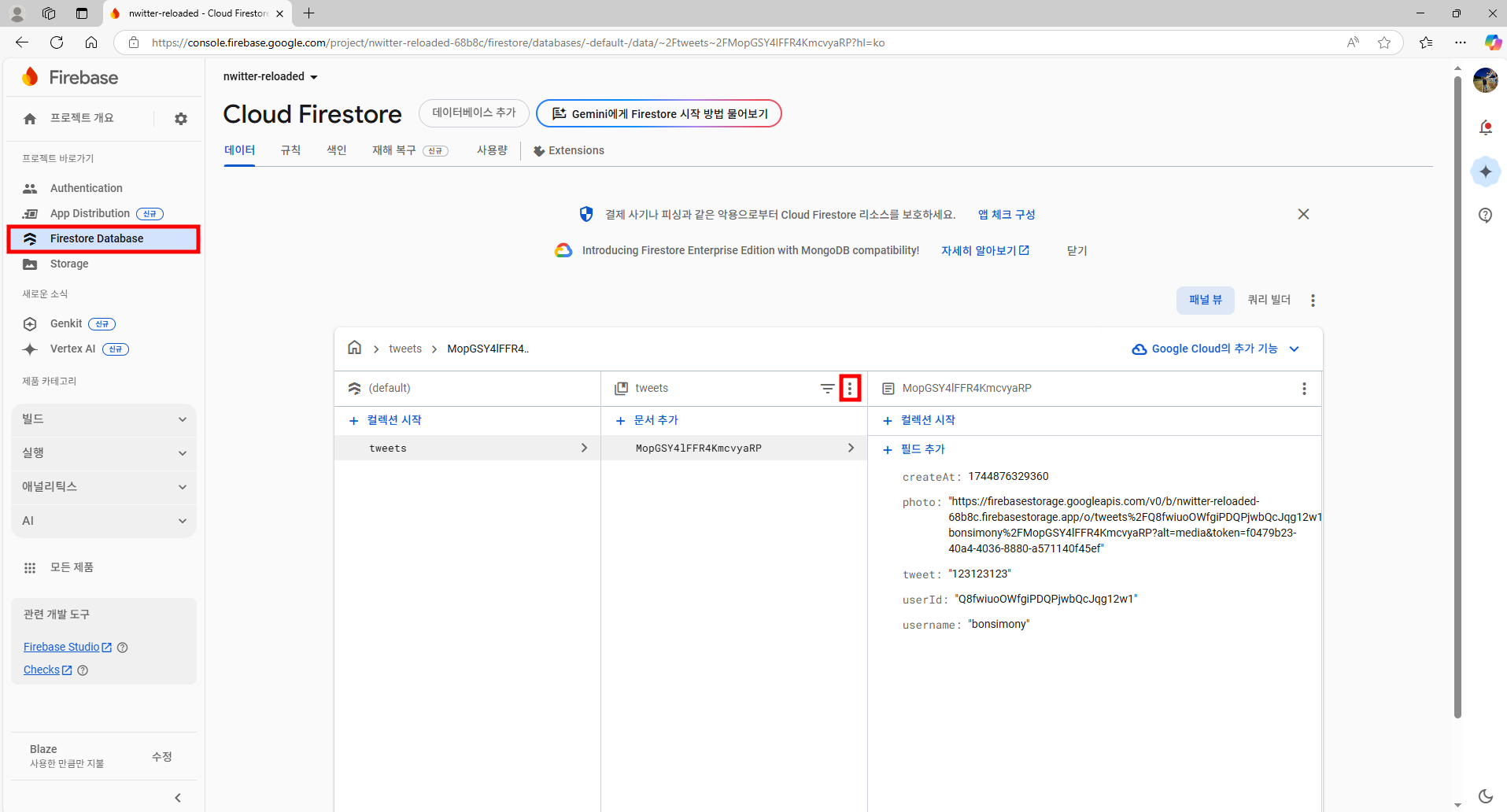1507x812 pixels.
Task: Switch to 사용량 tab
Action: 492,150
